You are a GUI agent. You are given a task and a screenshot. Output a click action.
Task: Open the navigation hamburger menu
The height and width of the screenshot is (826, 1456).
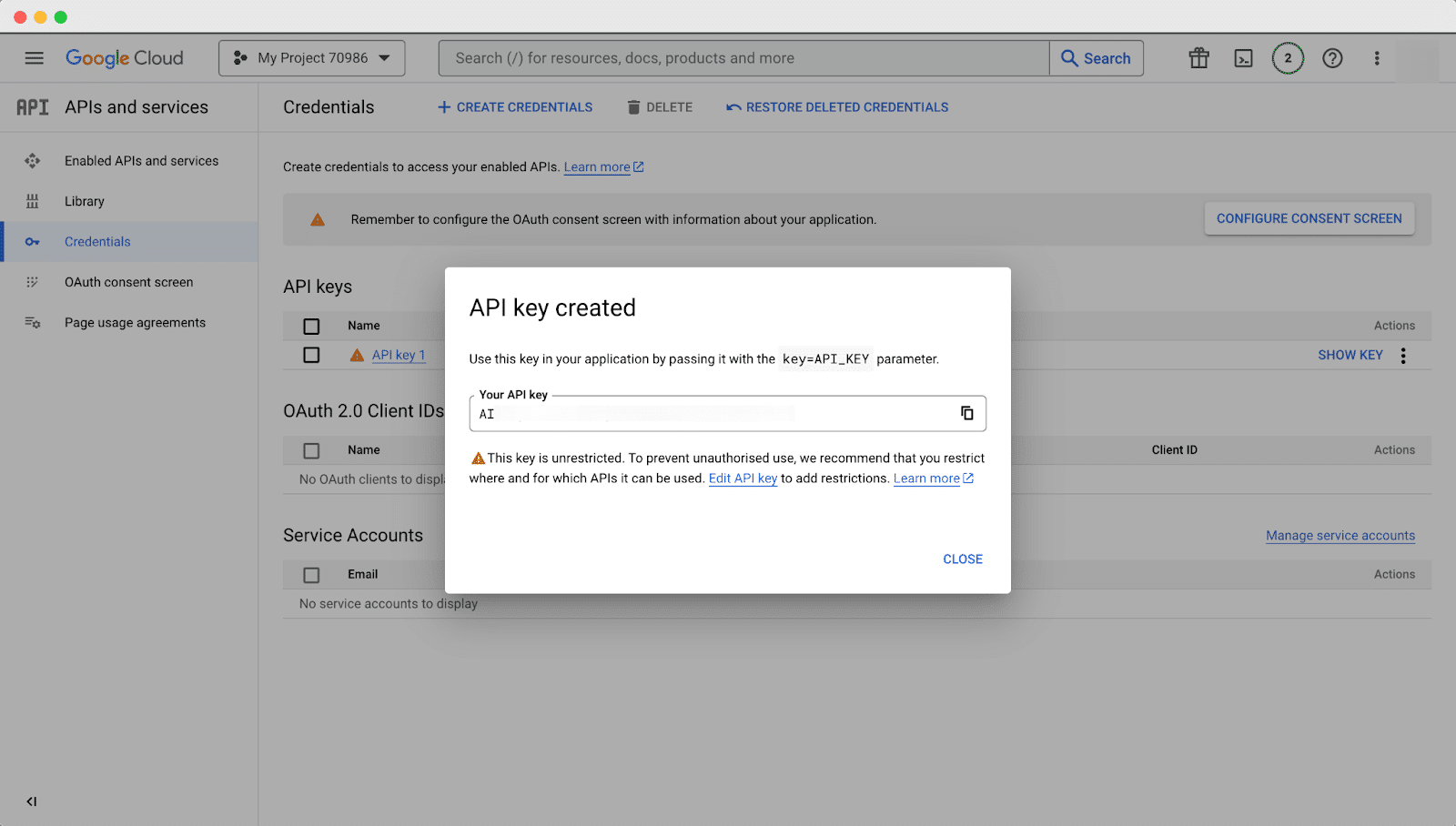tap(34, 57)
